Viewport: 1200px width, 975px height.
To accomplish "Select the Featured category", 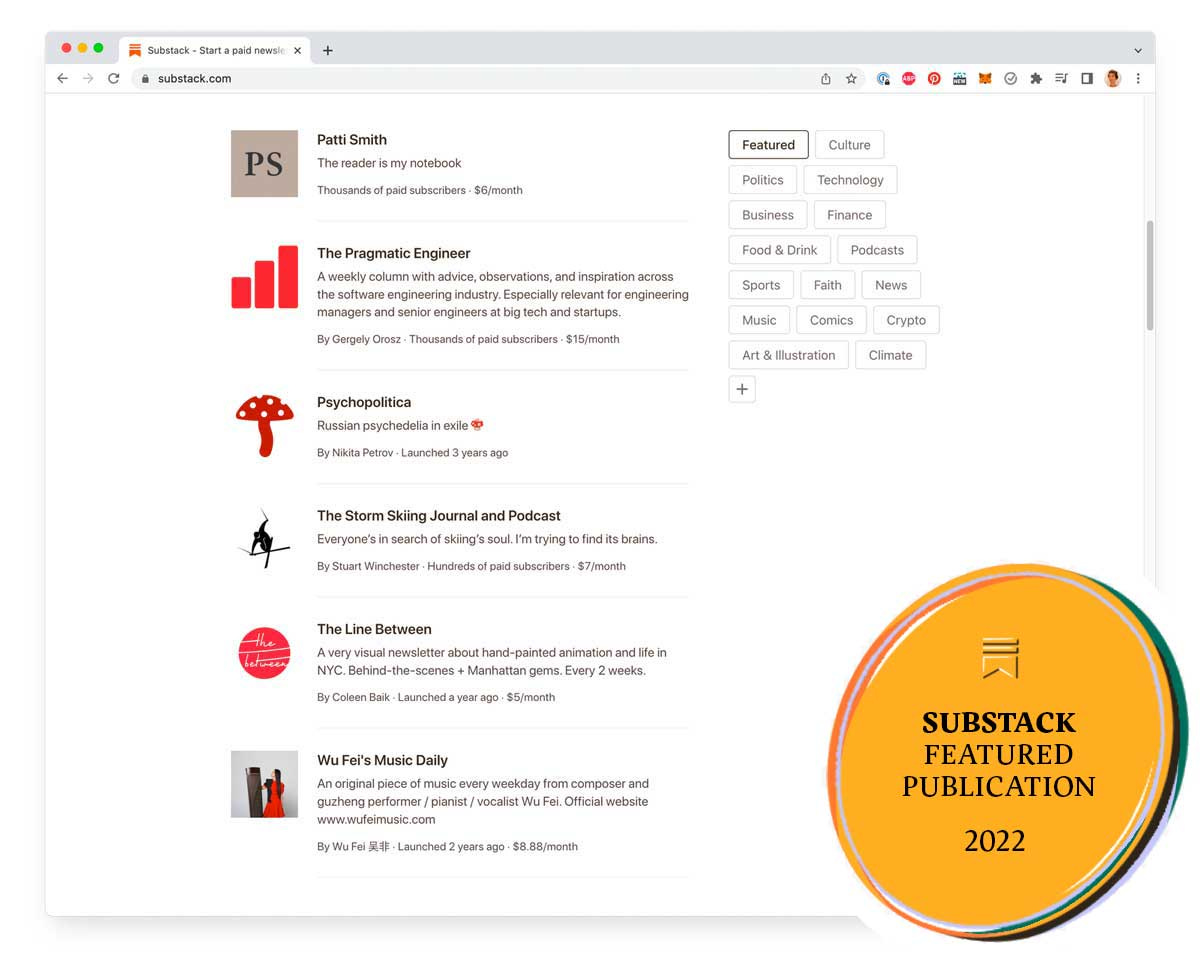I will point(768,145).
